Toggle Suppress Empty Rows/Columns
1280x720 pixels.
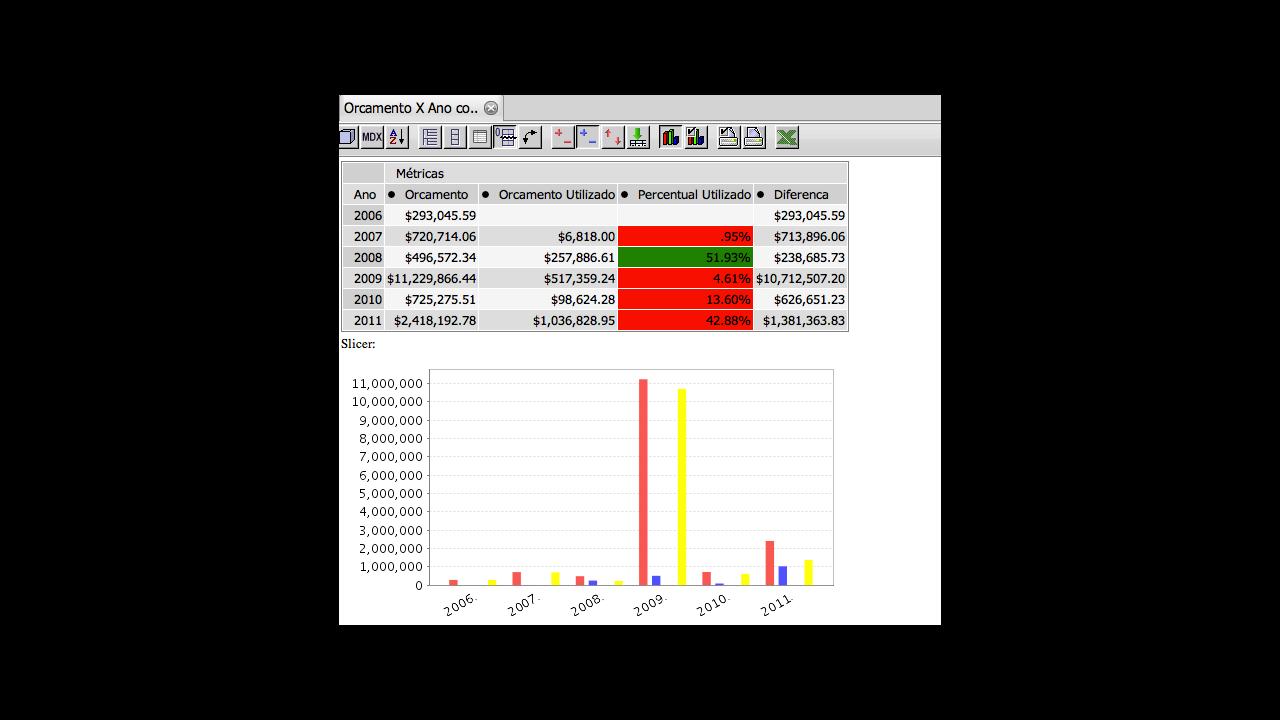[x=506, y=137]
